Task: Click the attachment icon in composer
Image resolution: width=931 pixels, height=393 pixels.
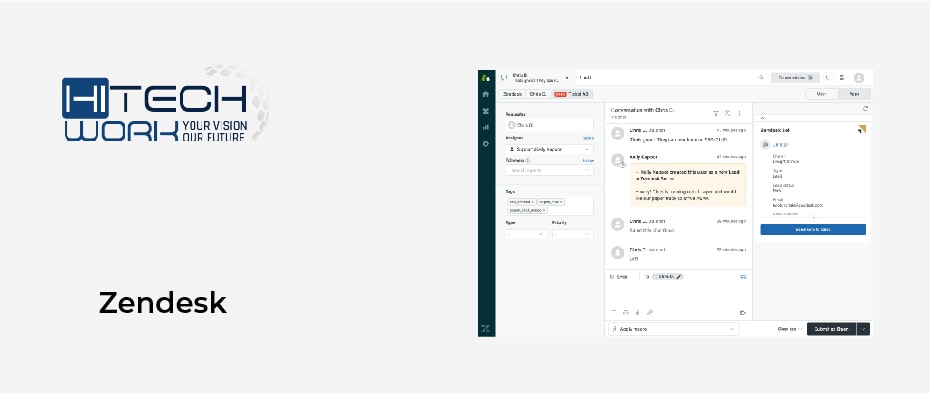Action: (x=638, y=312)
